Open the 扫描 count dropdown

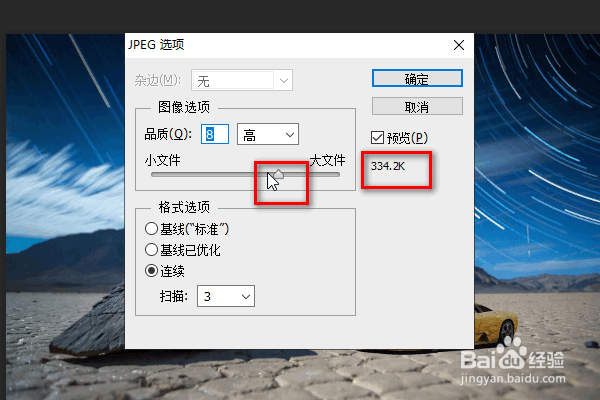point(226,296)
